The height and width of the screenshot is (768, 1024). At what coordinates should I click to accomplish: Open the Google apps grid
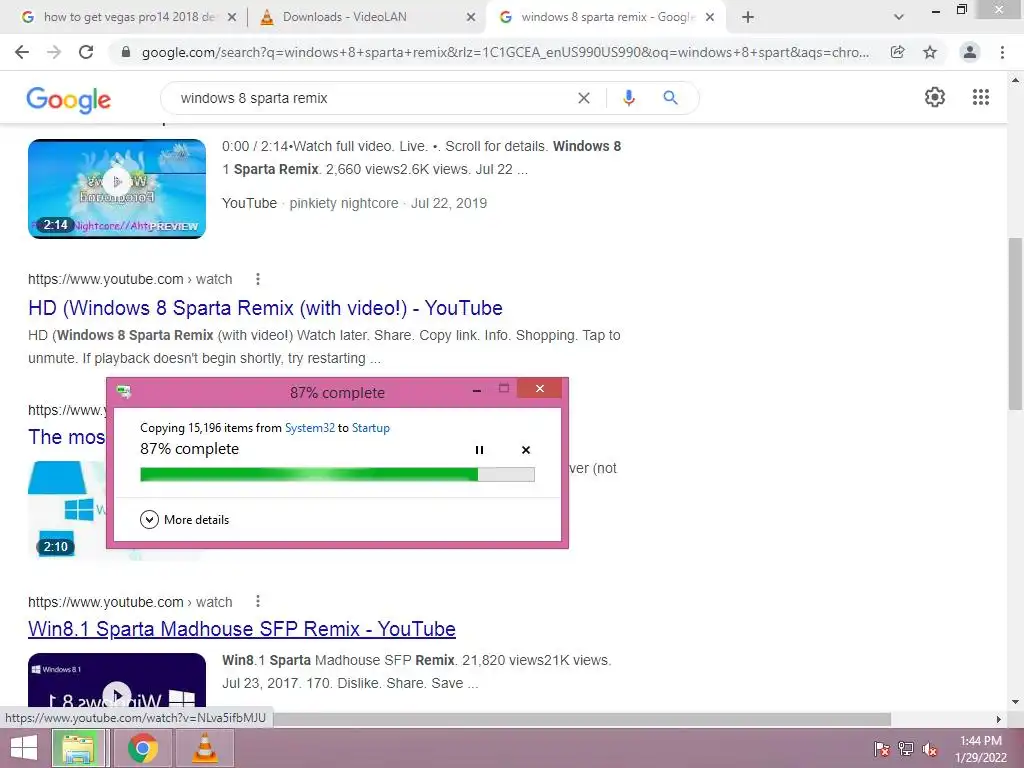pyautogui.click(x=981, y=97)
